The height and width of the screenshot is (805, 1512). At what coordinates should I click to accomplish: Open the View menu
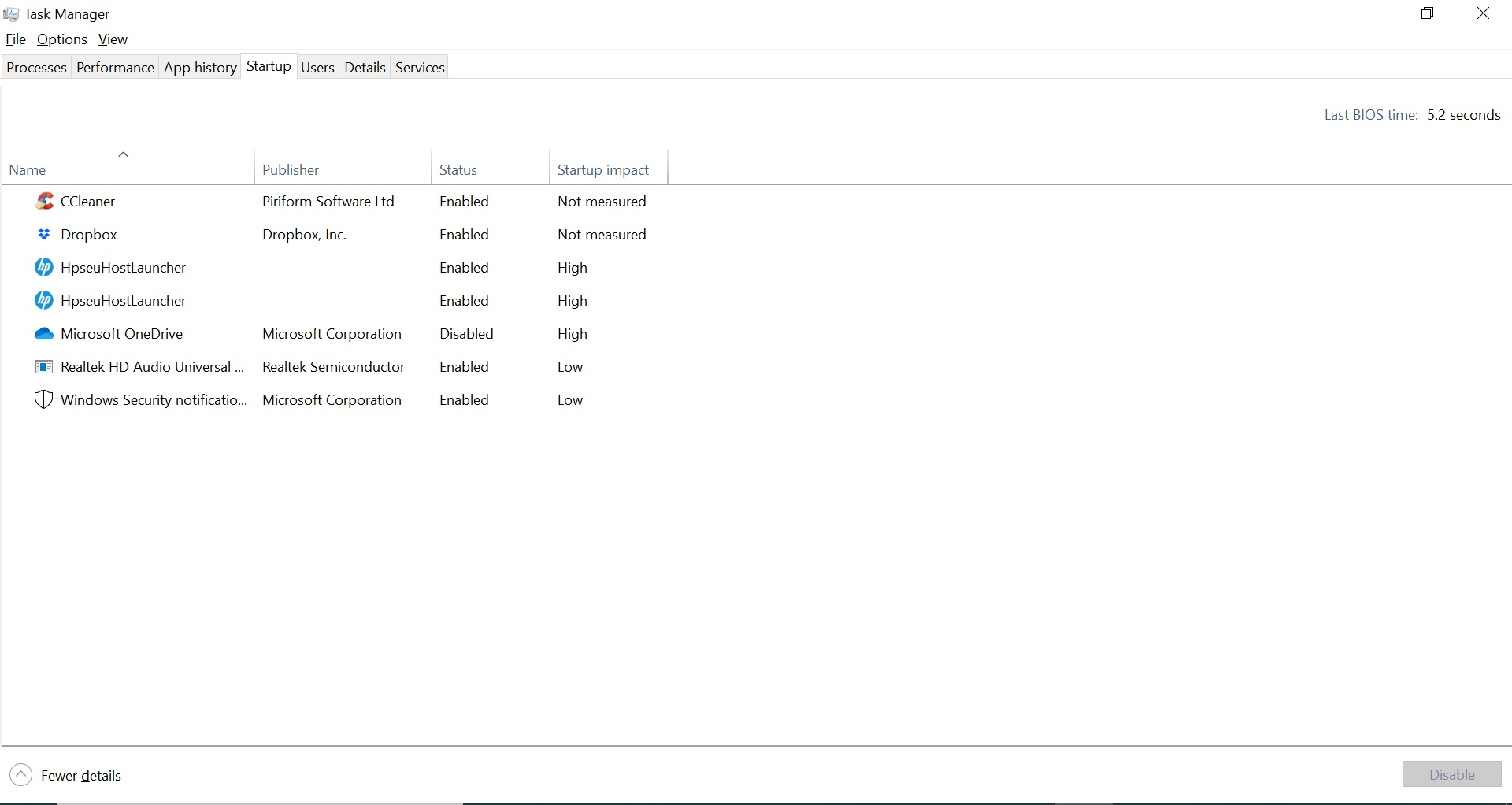[x=113, y=39]
